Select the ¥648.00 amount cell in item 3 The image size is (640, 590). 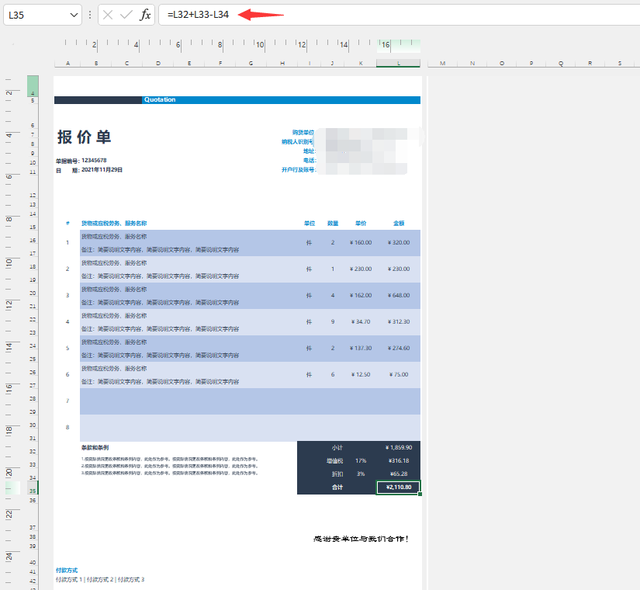[x=398, y=295]
